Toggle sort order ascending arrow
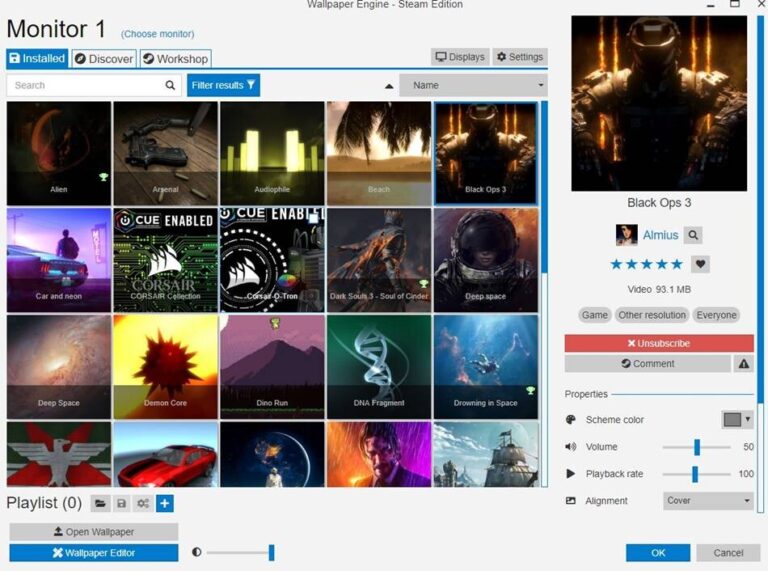The width and height of the screenshot is (768, 571). pyautogui.click(x=389, y=86)
